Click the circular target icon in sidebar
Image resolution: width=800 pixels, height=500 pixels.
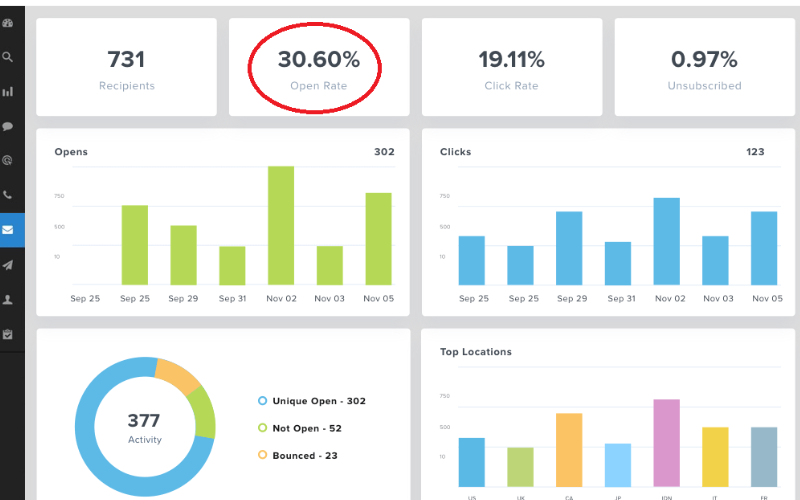point(8,160)
